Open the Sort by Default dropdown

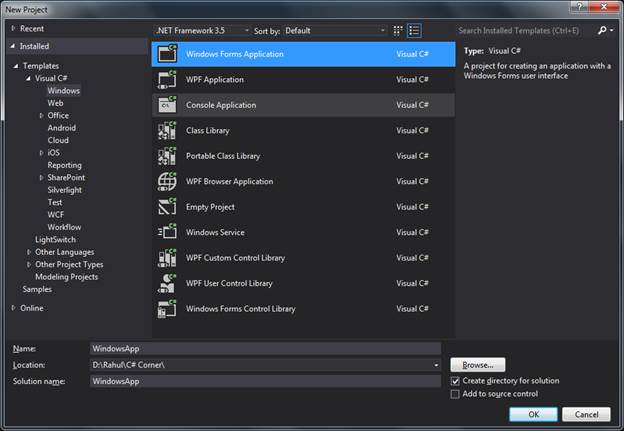coord(335,31)
